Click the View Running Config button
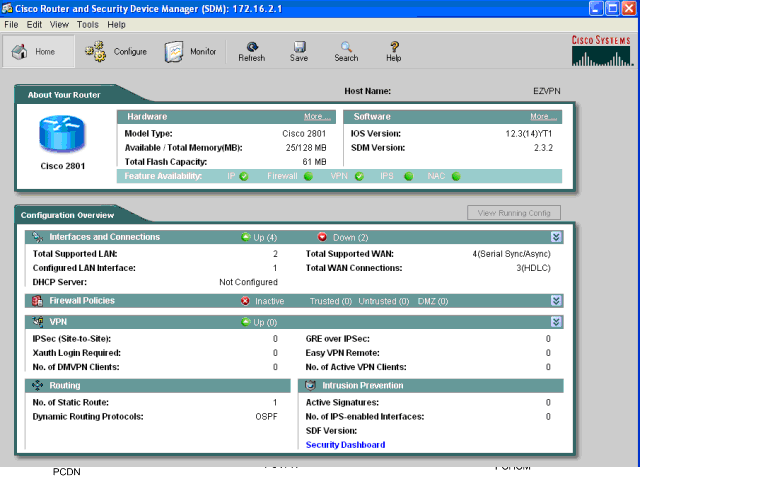This screenshot has height=480, width=768. [514, 213]
